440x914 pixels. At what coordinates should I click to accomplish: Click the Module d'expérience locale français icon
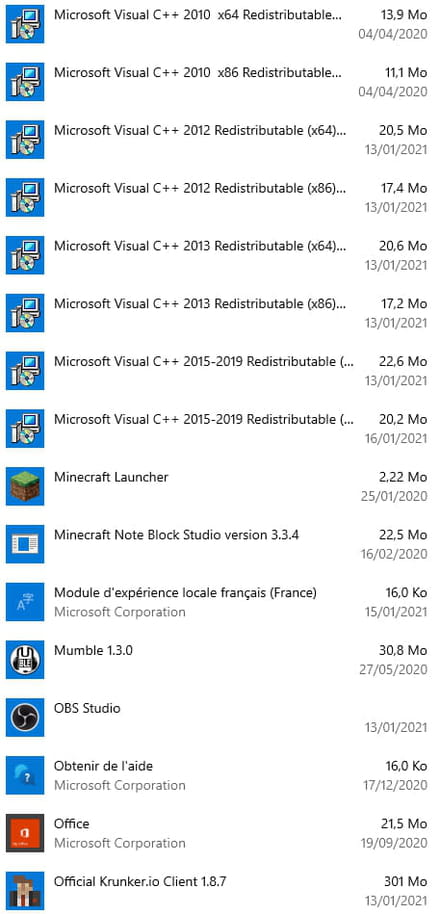25,602
